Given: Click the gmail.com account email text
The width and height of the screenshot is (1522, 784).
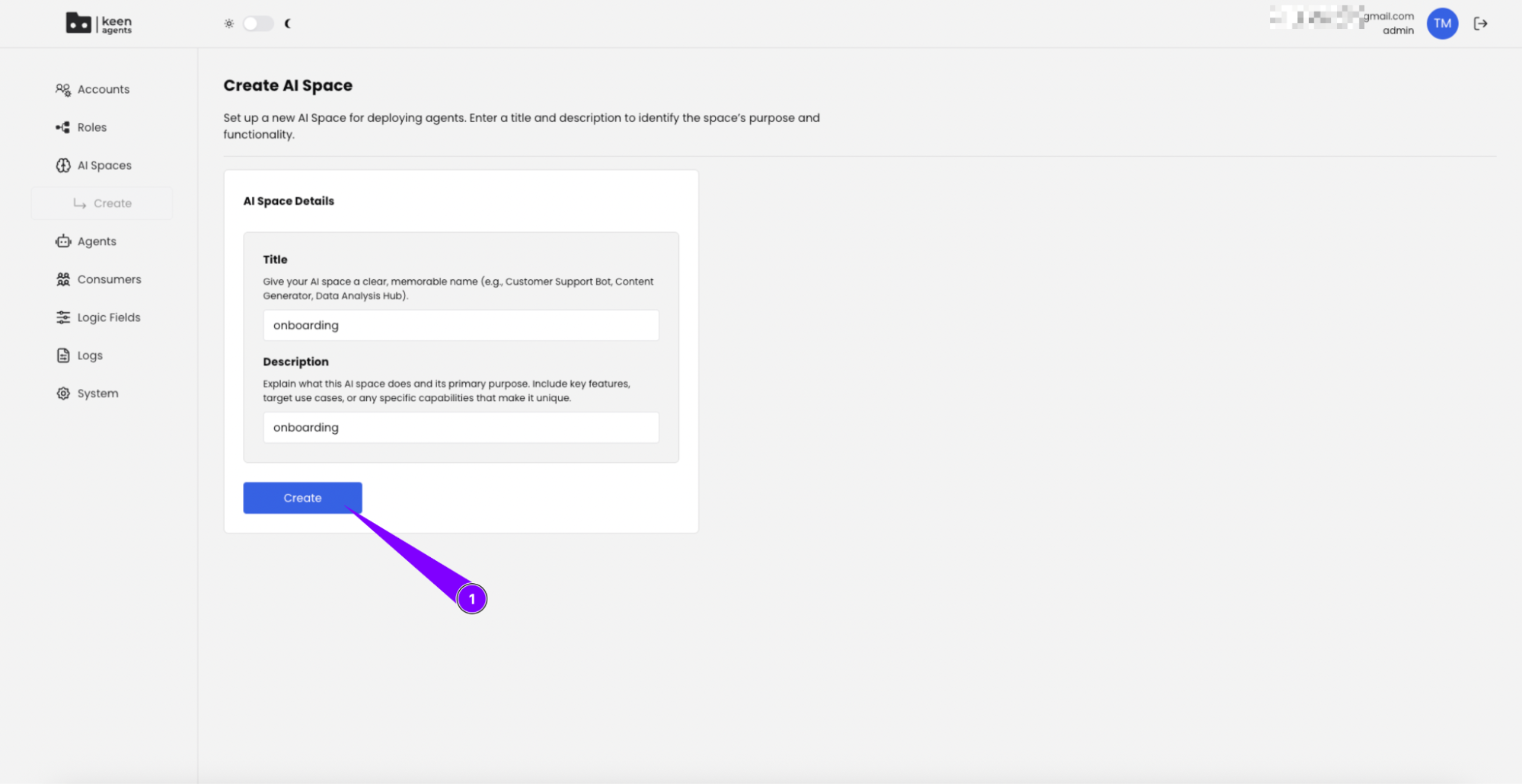Looking at the screenshot, I should (1388, 16).
